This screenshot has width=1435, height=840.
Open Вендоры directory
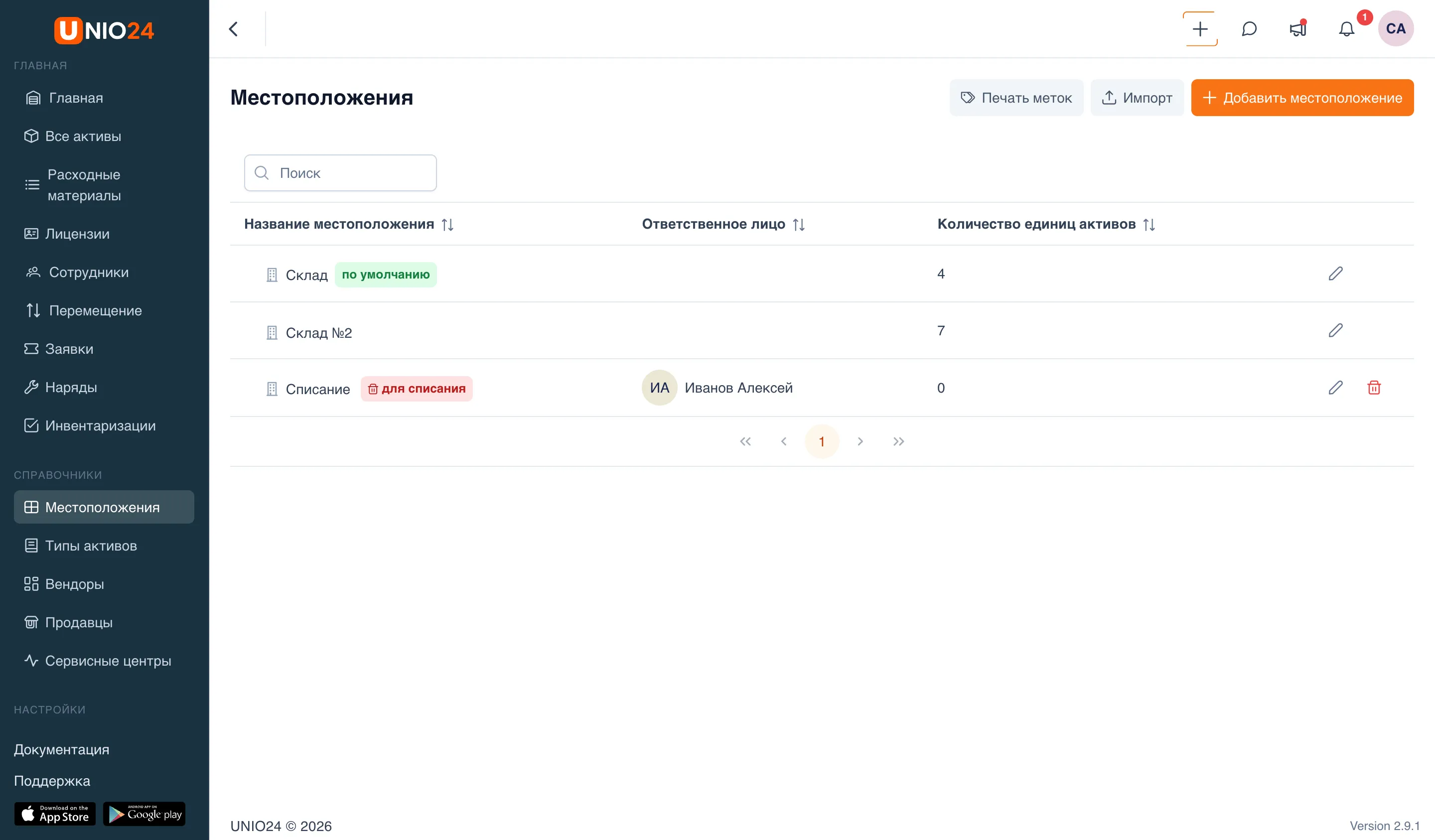pos(104,584)
